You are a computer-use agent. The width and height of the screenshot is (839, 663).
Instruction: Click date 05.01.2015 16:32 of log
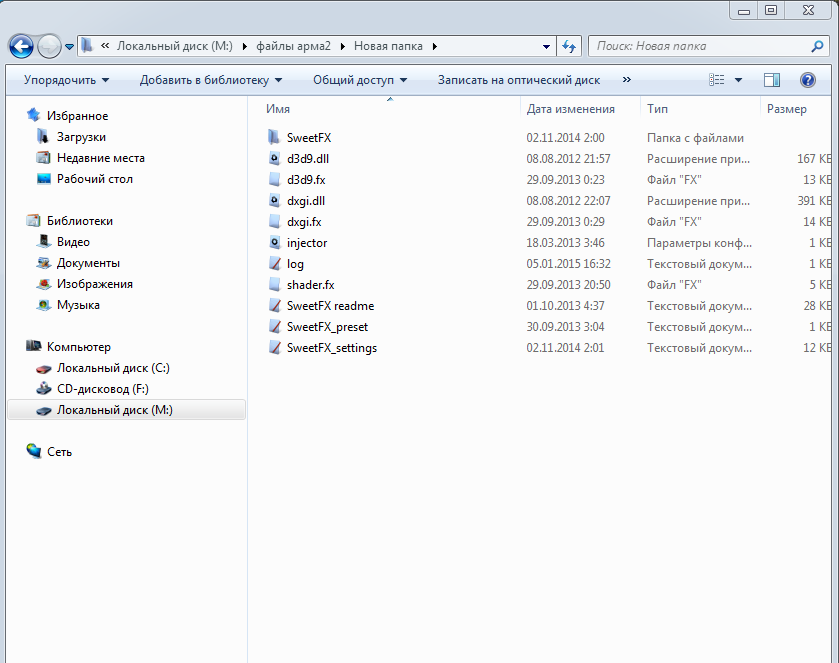tap(568, 264)
